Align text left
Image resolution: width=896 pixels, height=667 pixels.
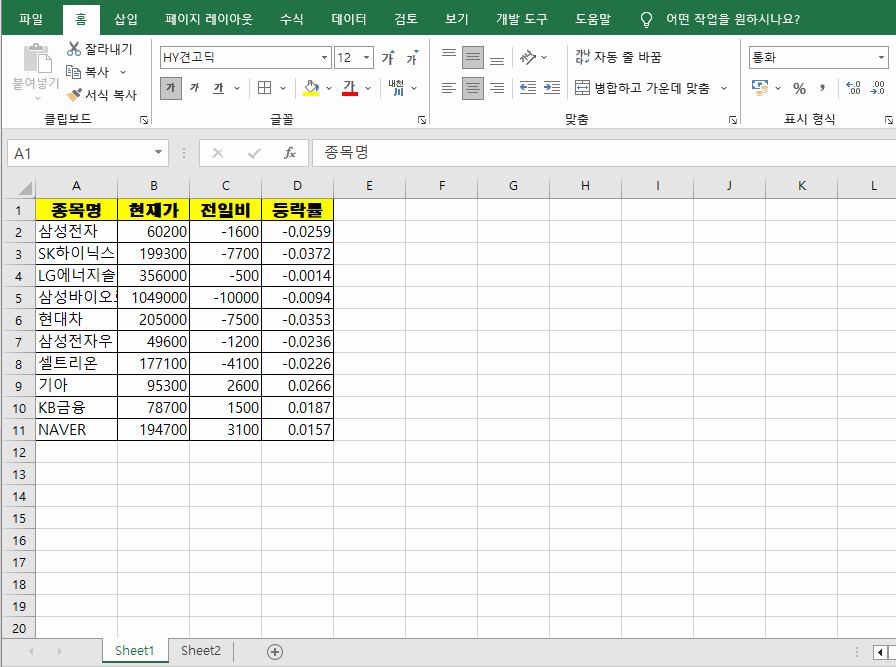[x=449, y=88]
